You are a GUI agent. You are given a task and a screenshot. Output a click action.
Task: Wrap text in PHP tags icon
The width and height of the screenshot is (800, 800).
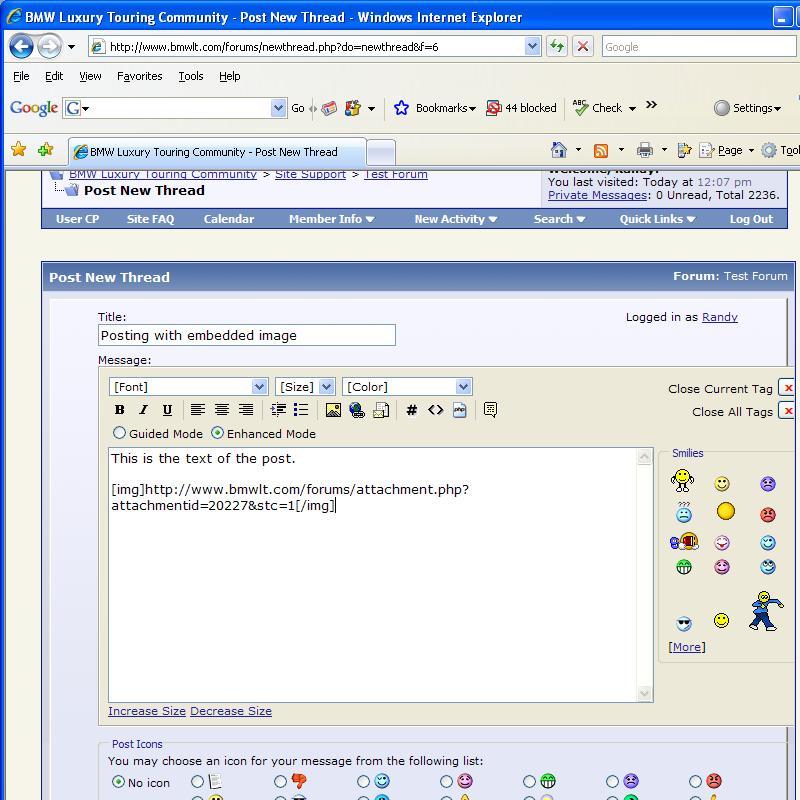tap(460, 410)
